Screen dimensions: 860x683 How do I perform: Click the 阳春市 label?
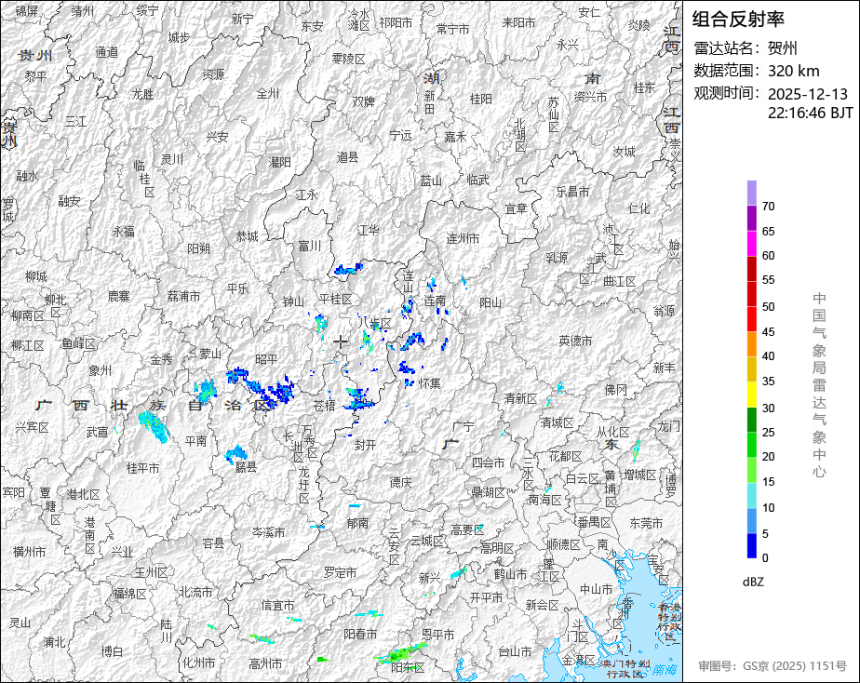[x=360, y=634]
